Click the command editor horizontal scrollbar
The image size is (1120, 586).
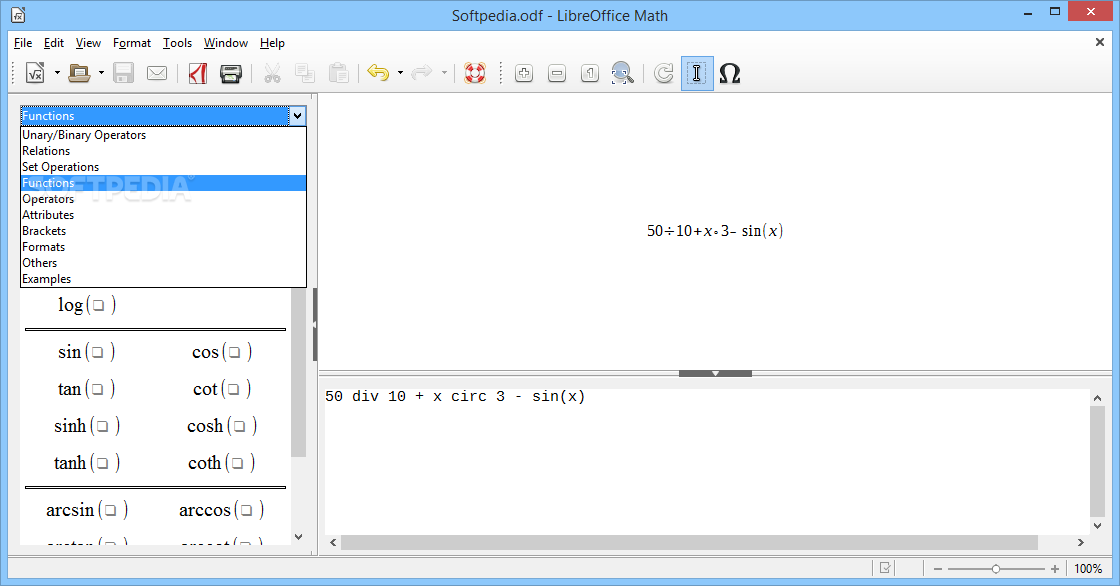pos(689,543)
